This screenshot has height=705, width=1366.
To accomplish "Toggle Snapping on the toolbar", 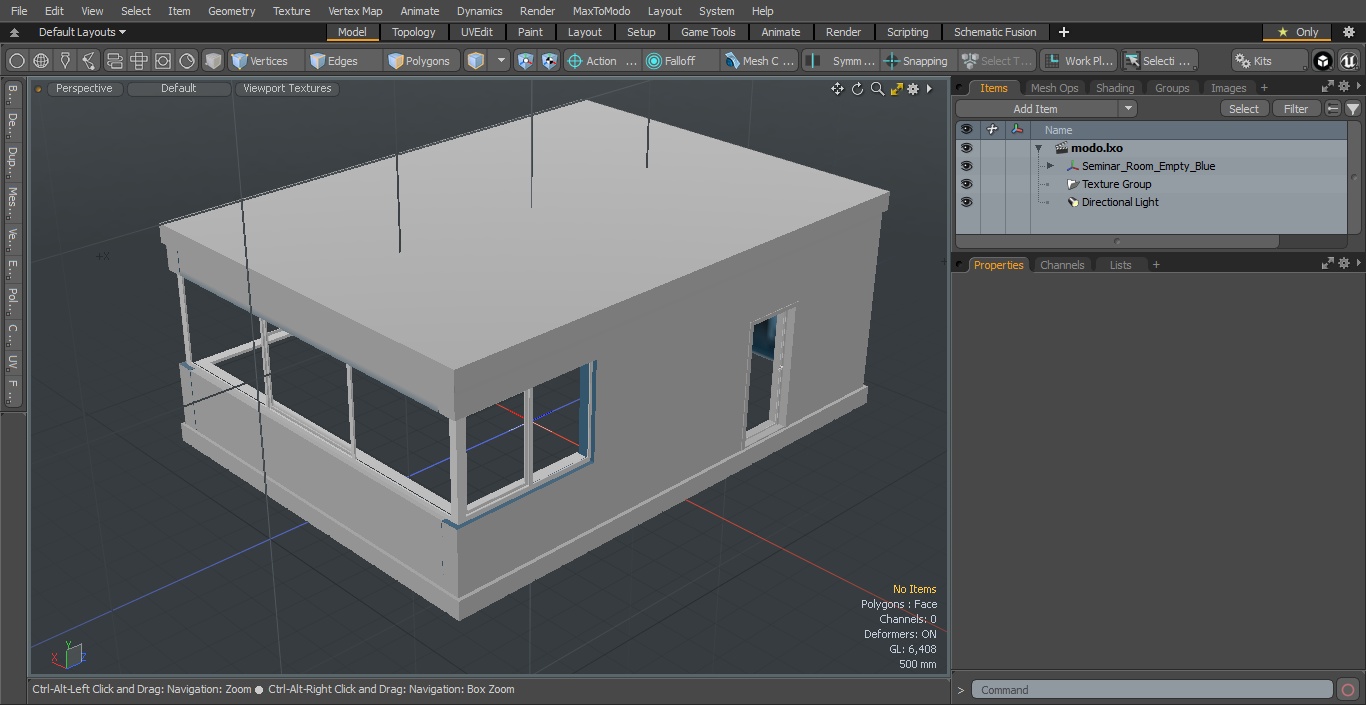I will point(916,61).
